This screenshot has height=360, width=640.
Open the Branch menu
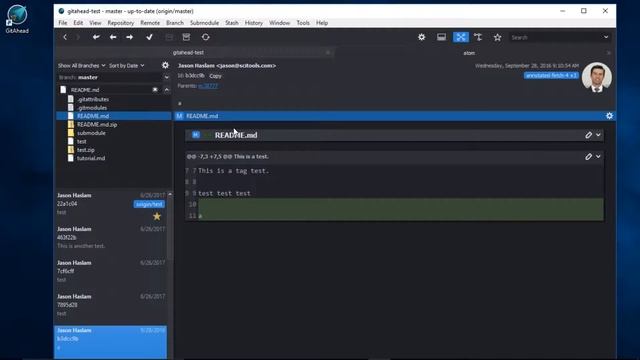[x=175, y=23]
